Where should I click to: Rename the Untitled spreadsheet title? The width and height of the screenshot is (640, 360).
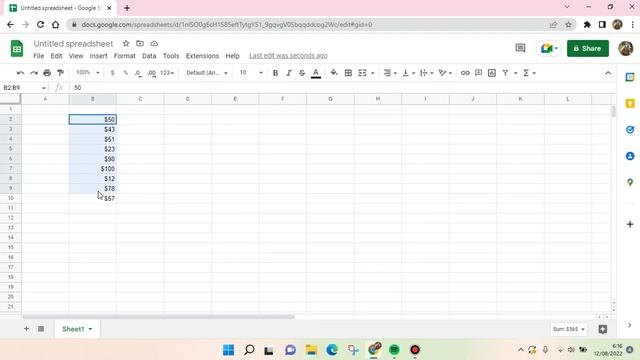(73, 44)
